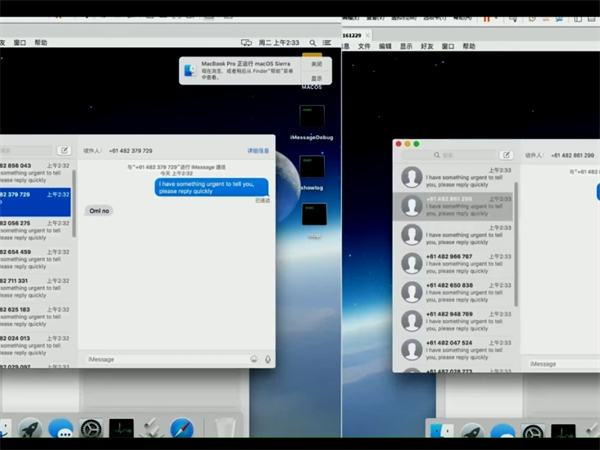The image size is (600, 450).
Task: Click 详细信息 details link in conversation
Action: [x=258, y=151]
